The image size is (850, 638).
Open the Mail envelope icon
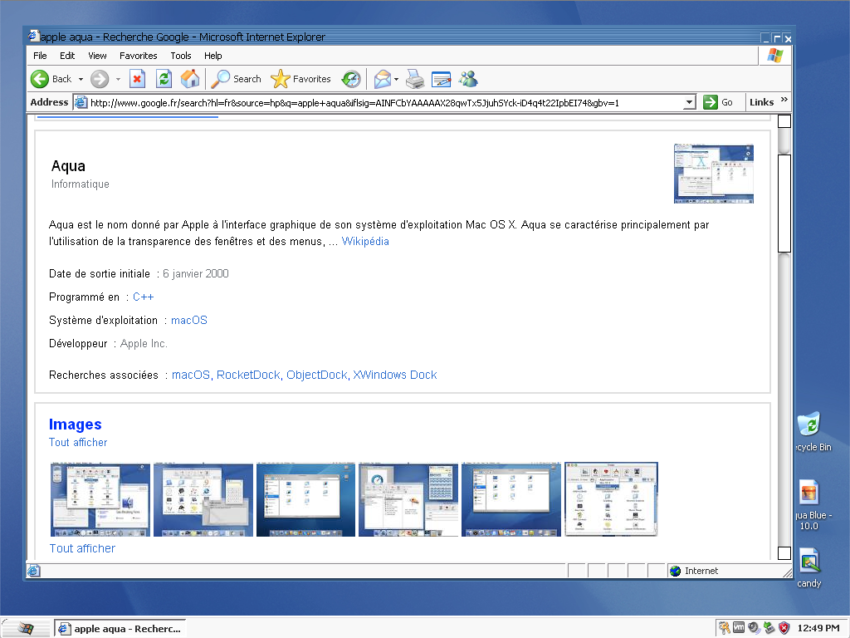coord(382,79)
